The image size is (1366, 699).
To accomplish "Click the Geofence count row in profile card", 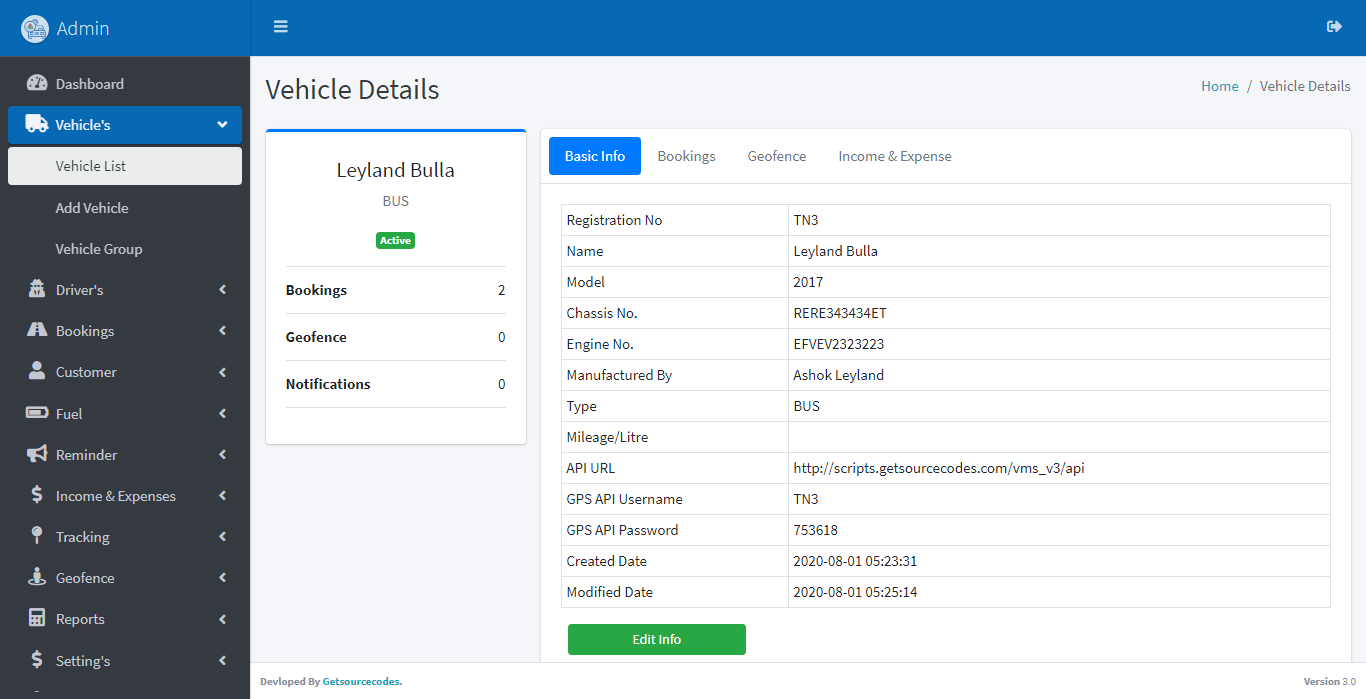I will [396, 337].
